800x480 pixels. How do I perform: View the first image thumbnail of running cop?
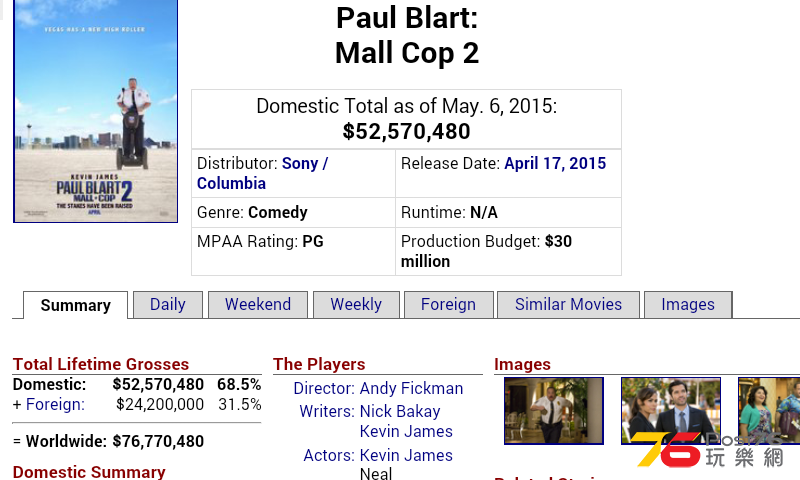[x=554, y=411]
